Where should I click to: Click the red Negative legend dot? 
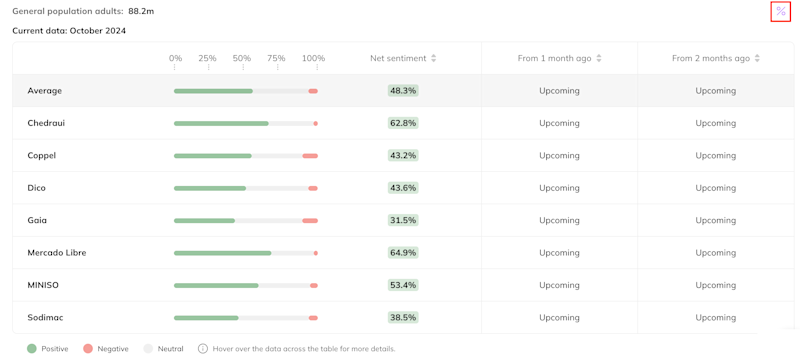(x=88, y=349)
